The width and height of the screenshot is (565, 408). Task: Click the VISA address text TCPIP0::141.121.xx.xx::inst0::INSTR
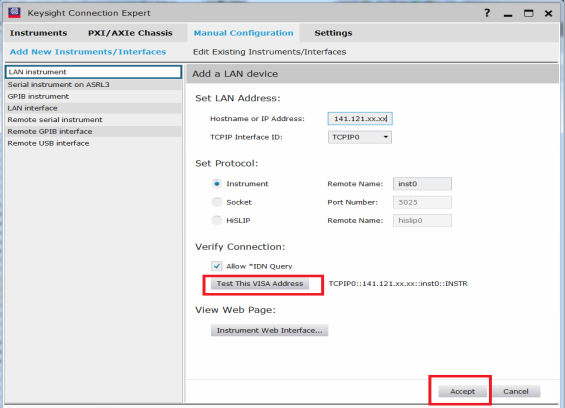coord(398,284)
